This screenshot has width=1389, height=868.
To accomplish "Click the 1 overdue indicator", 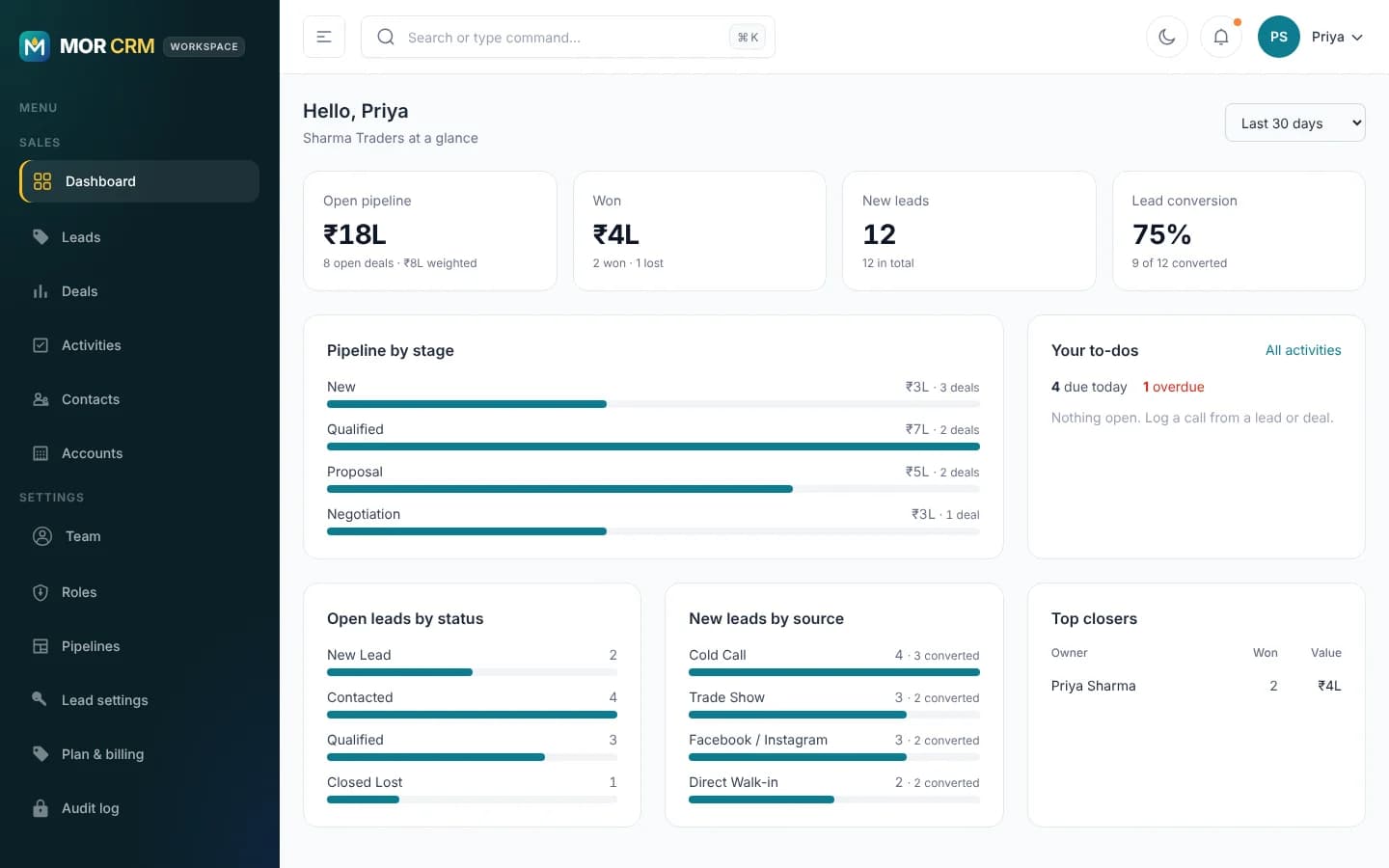I will pyautogui.click(x=1174, y=387).
